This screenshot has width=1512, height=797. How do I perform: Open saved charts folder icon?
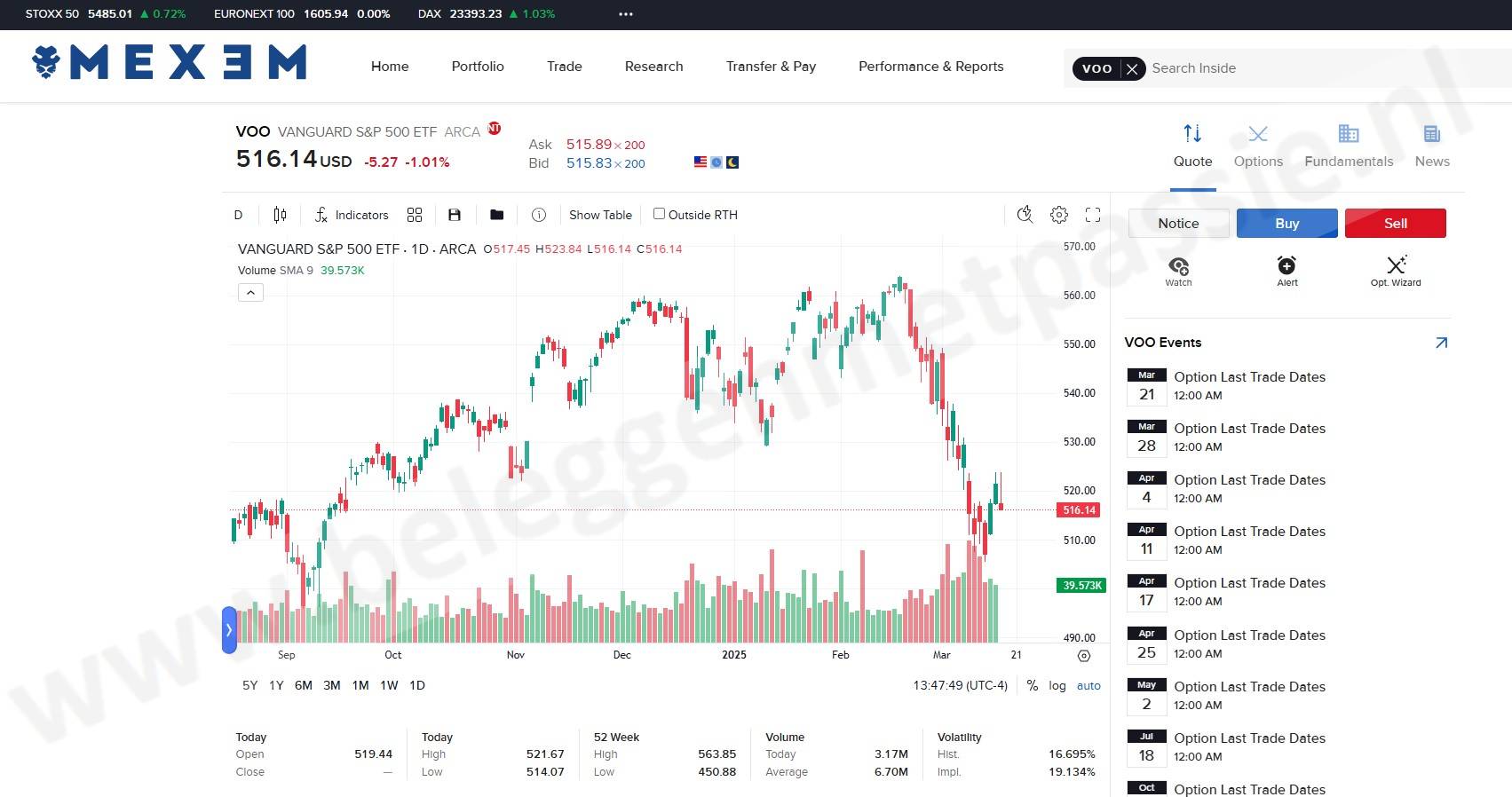tap(497, 215)
